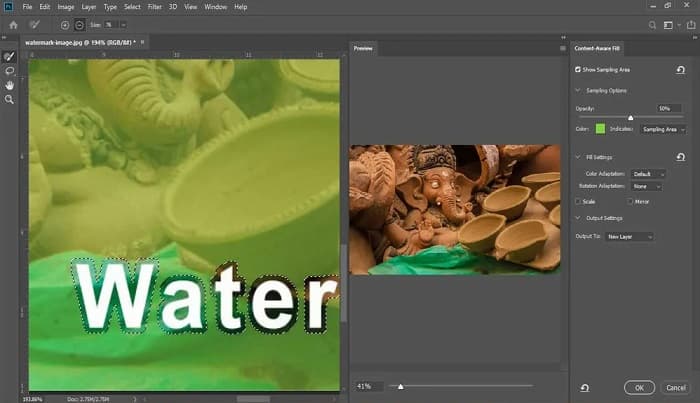The image size is (700, 403).
Task: Open the Output To dropdown
Action: tap(629, 237)
